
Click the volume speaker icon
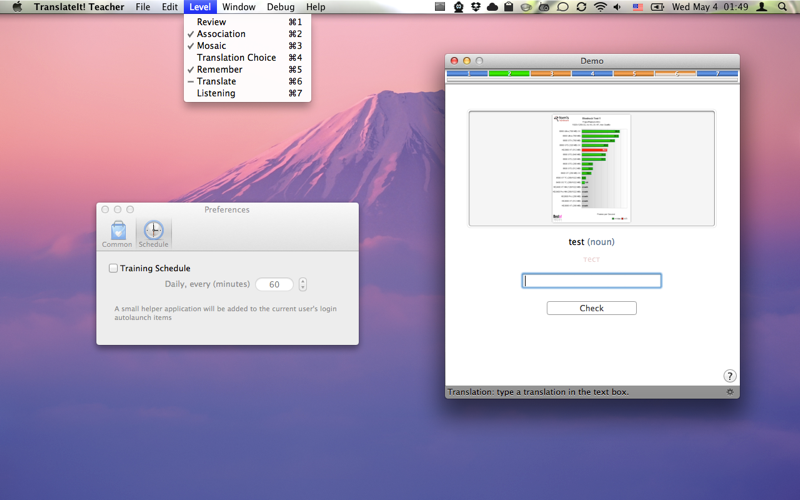(x=617, y=7)
